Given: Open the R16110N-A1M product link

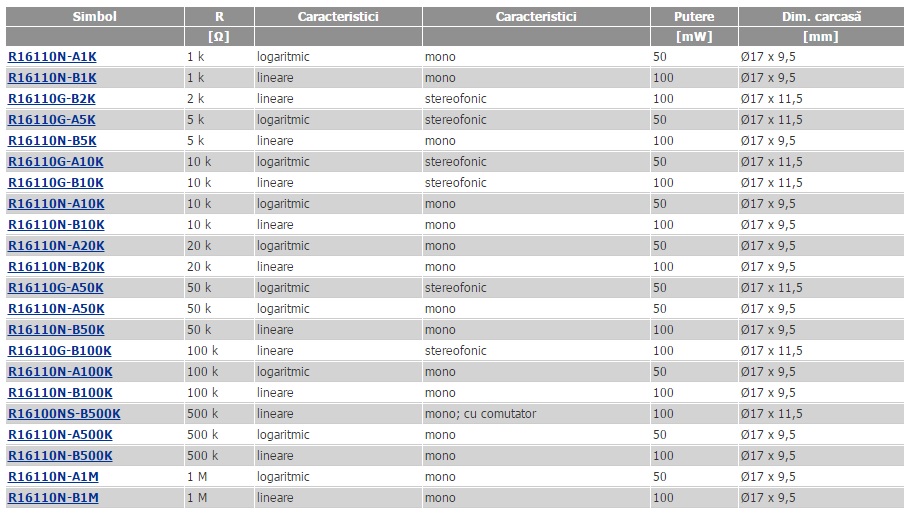Looking at the screenshot, I should coord(54,477).
